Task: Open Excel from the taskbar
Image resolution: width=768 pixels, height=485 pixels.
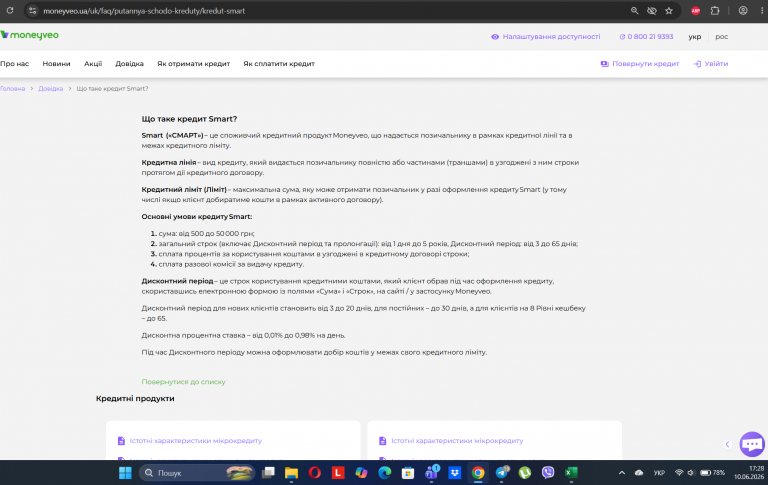Action: [571, 473]
